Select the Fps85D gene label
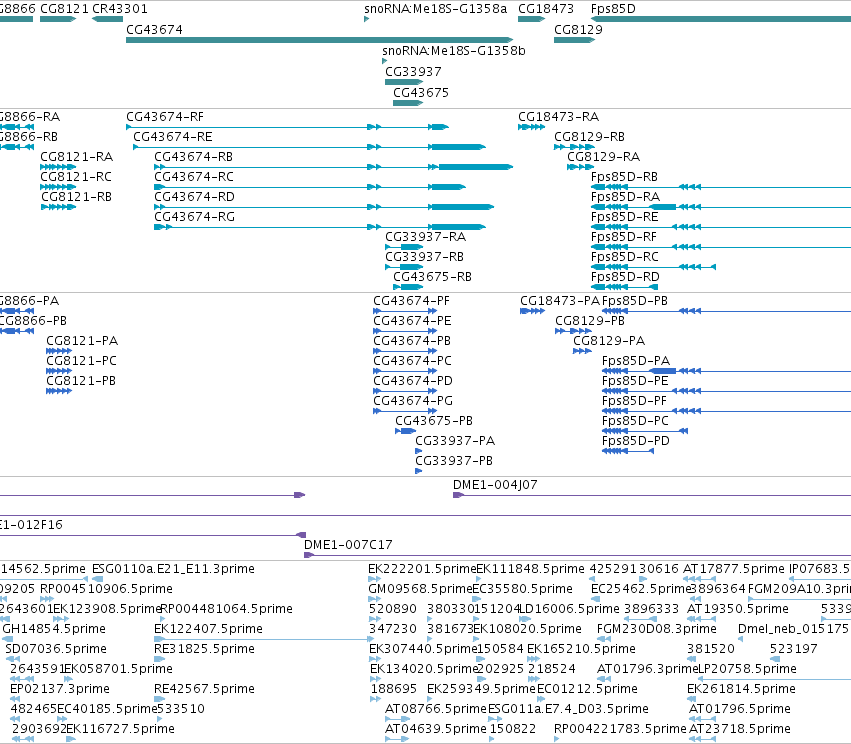Viewport: 851px width, 744px height. coord(613,9)
